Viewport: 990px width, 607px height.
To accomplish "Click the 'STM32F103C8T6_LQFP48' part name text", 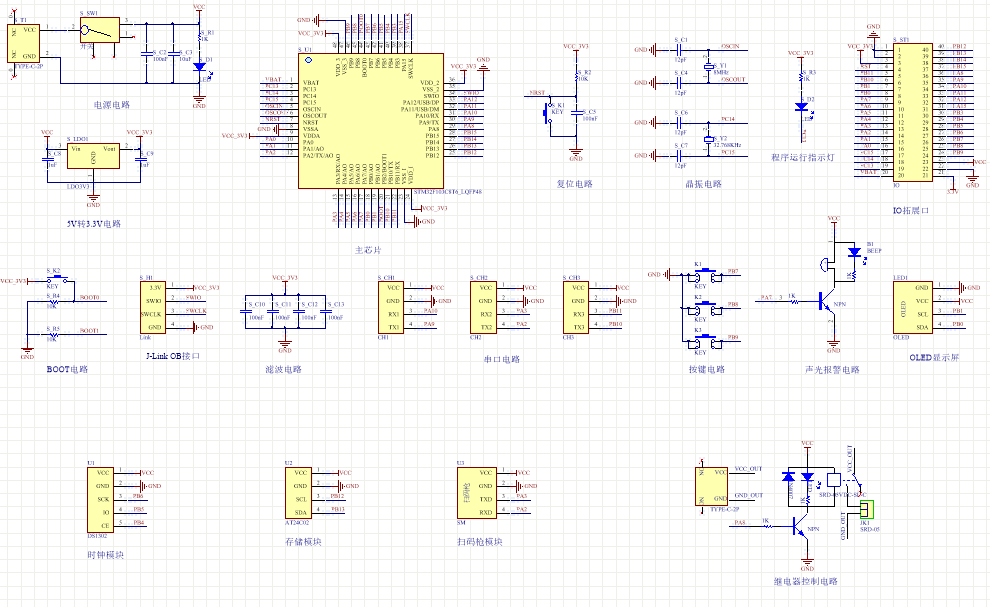I will (448, 191).
